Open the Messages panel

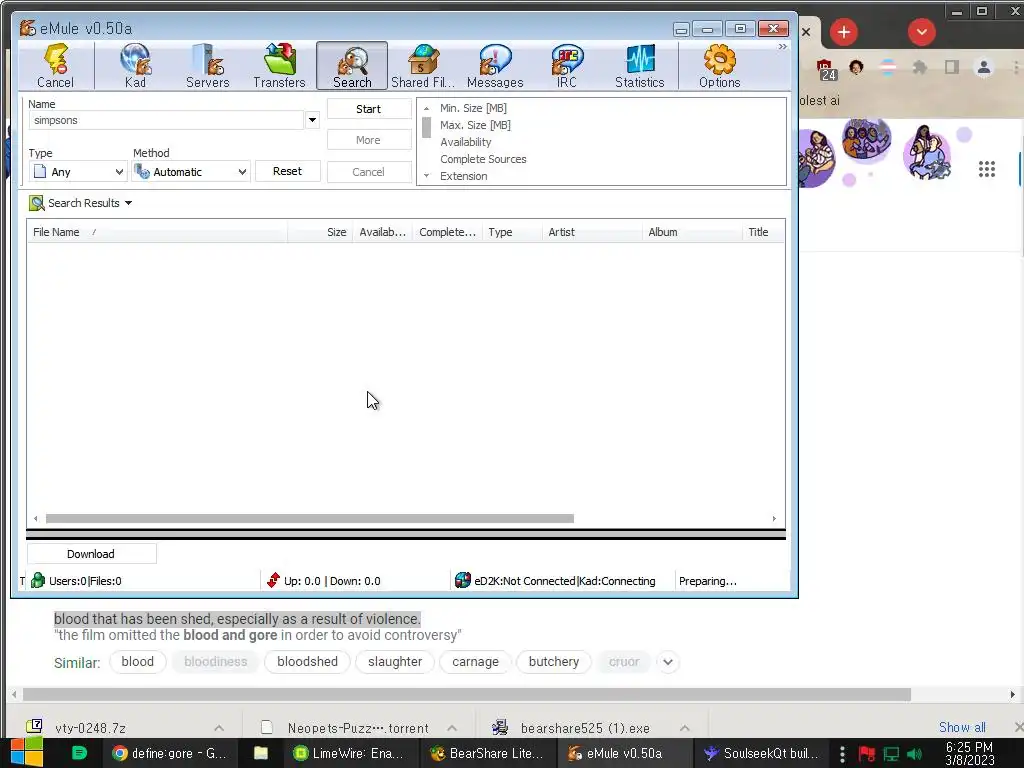(x=495, y=65)
